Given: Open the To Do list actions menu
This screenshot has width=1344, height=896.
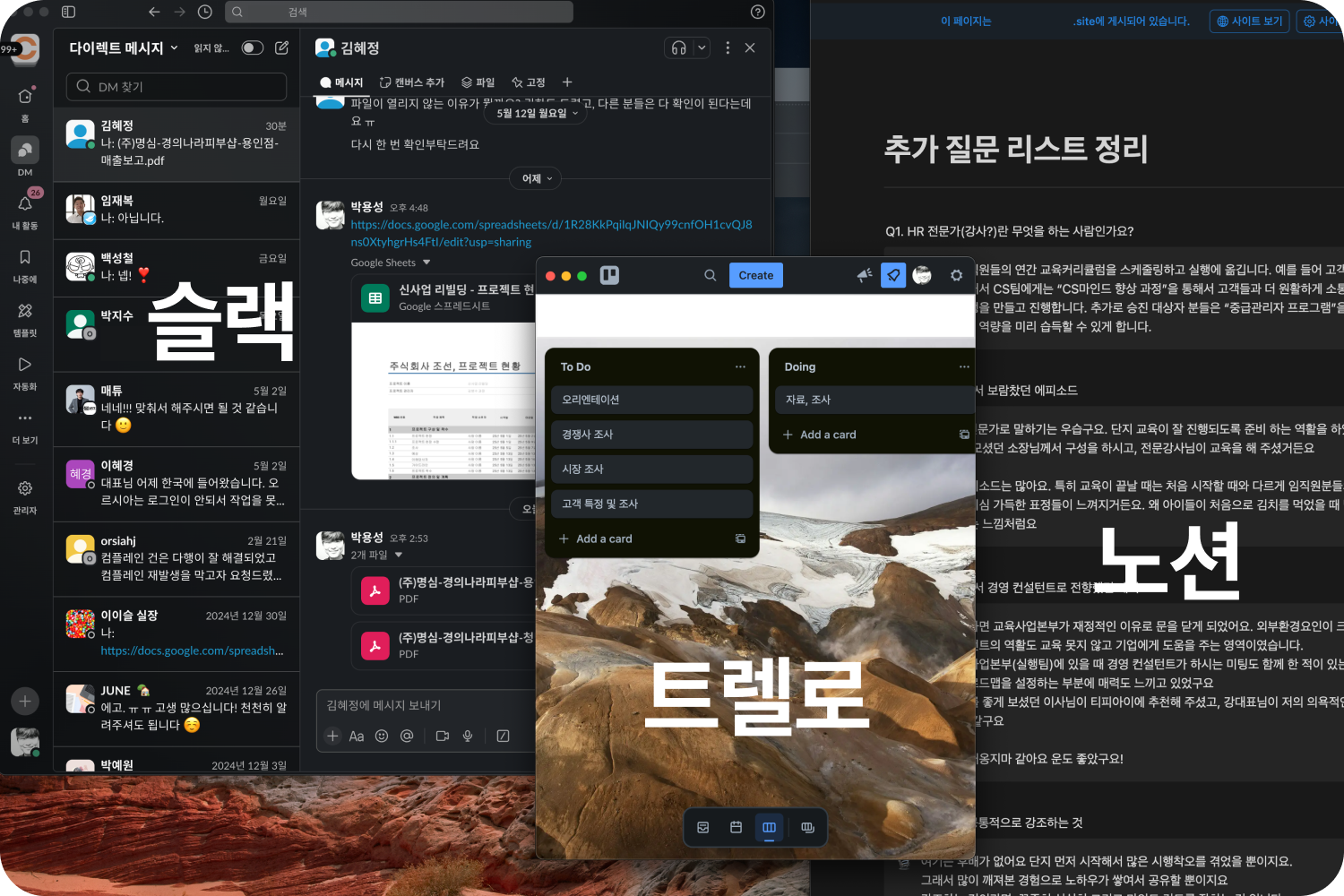Looking at the screenshot, I should (740, 366).
